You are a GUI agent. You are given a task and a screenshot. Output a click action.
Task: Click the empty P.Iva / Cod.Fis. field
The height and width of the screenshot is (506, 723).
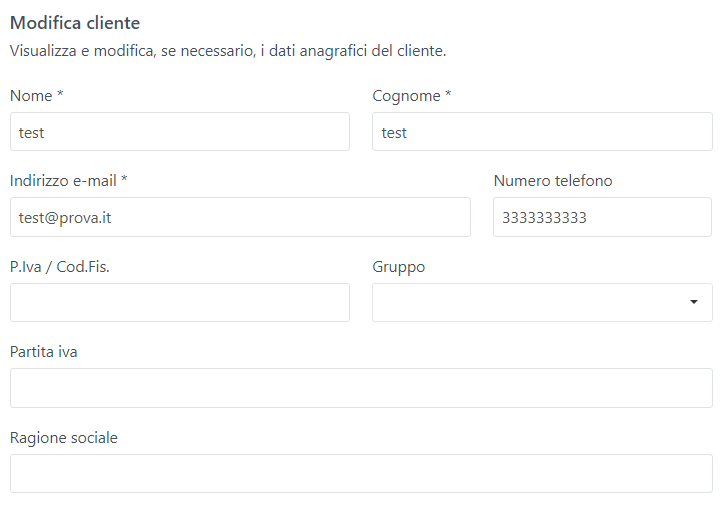(x=180, y=302)
